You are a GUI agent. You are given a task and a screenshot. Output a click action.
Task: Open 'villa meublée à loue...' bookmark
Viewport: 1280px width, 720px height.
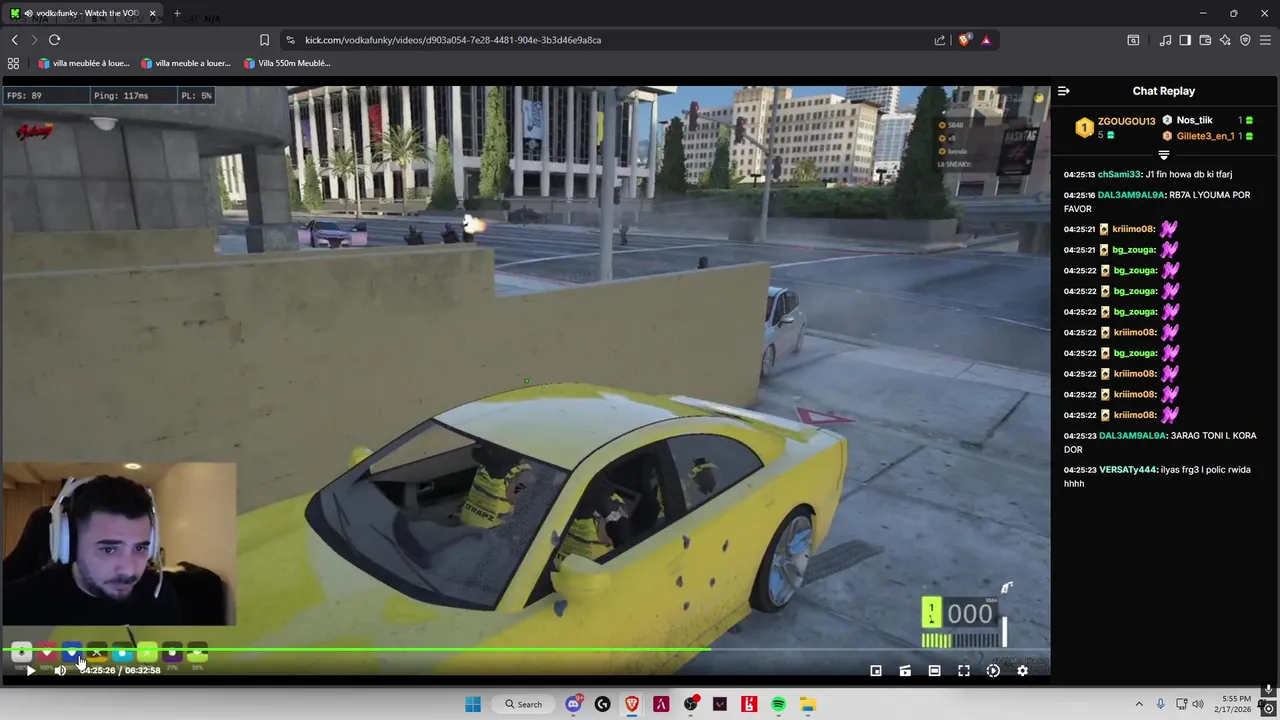click(x=84, y=63)
